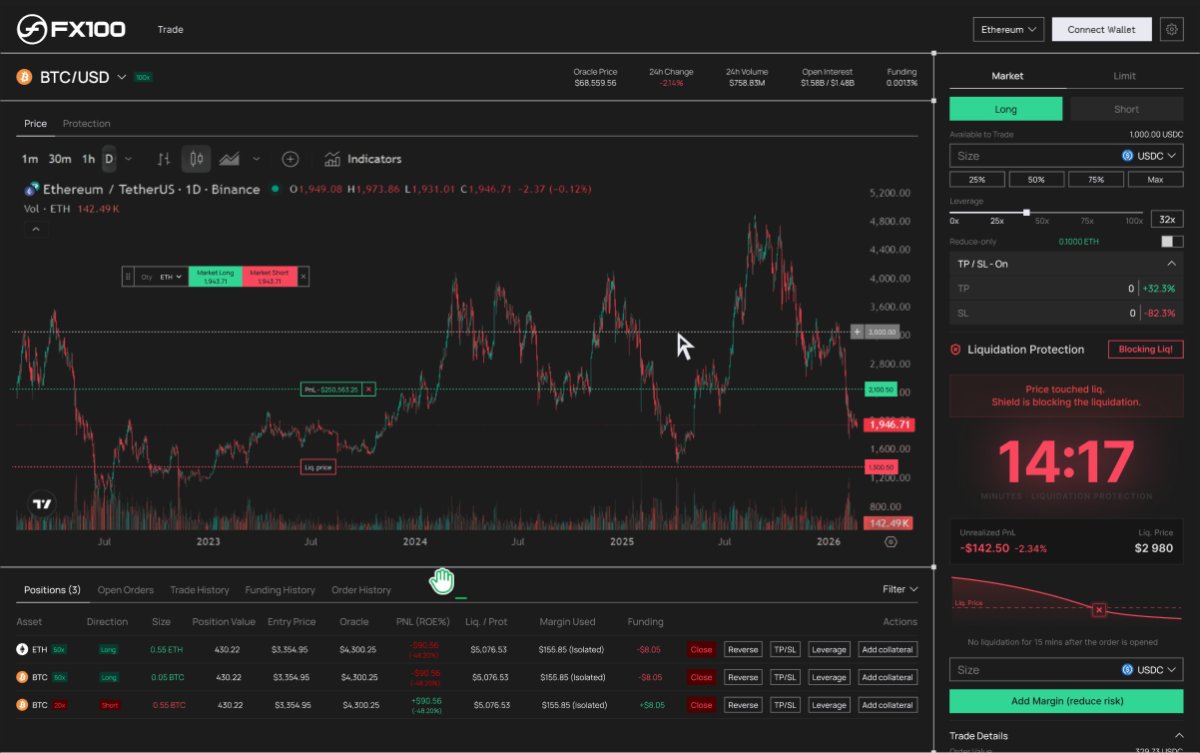Screen dimensions: 1200x753
Task: Click the compare or add symbol plus icon
Action: coord(290,159)
